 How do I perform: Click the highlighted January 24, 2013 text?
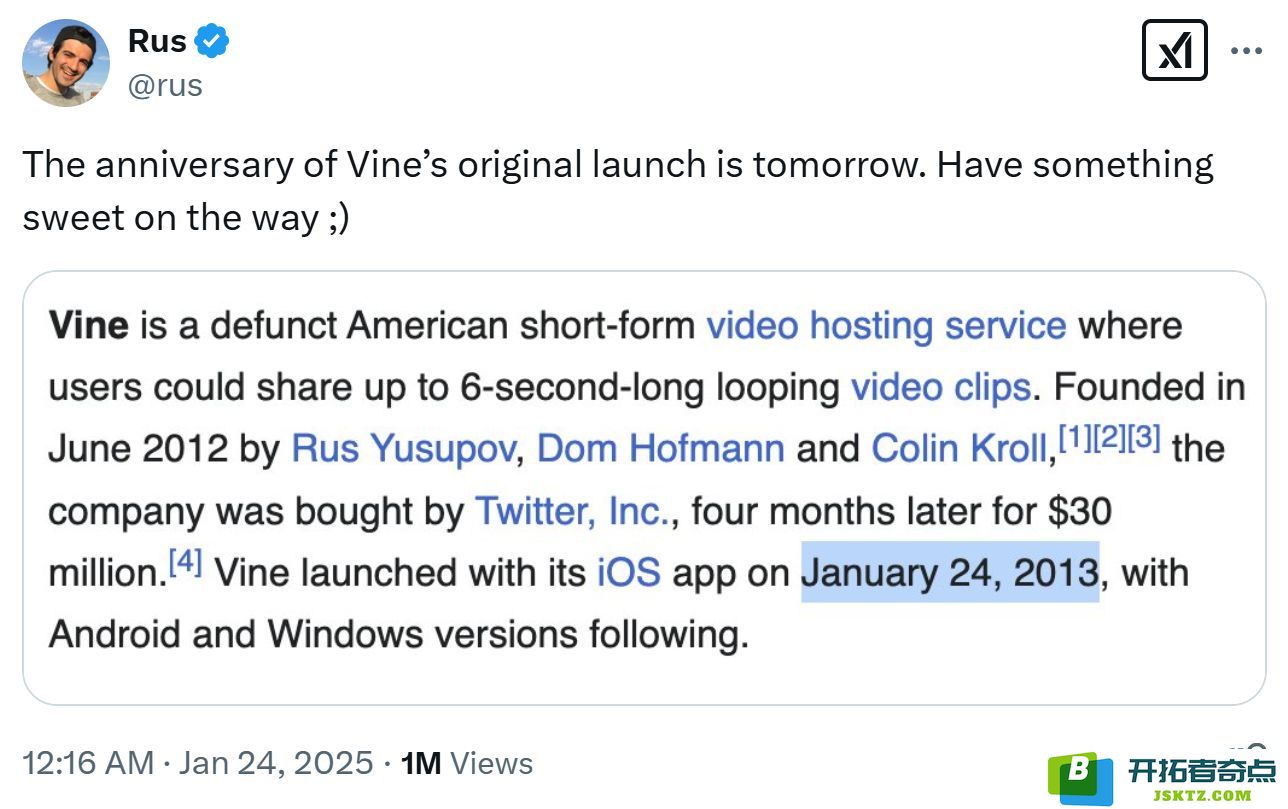coord(950,573)
